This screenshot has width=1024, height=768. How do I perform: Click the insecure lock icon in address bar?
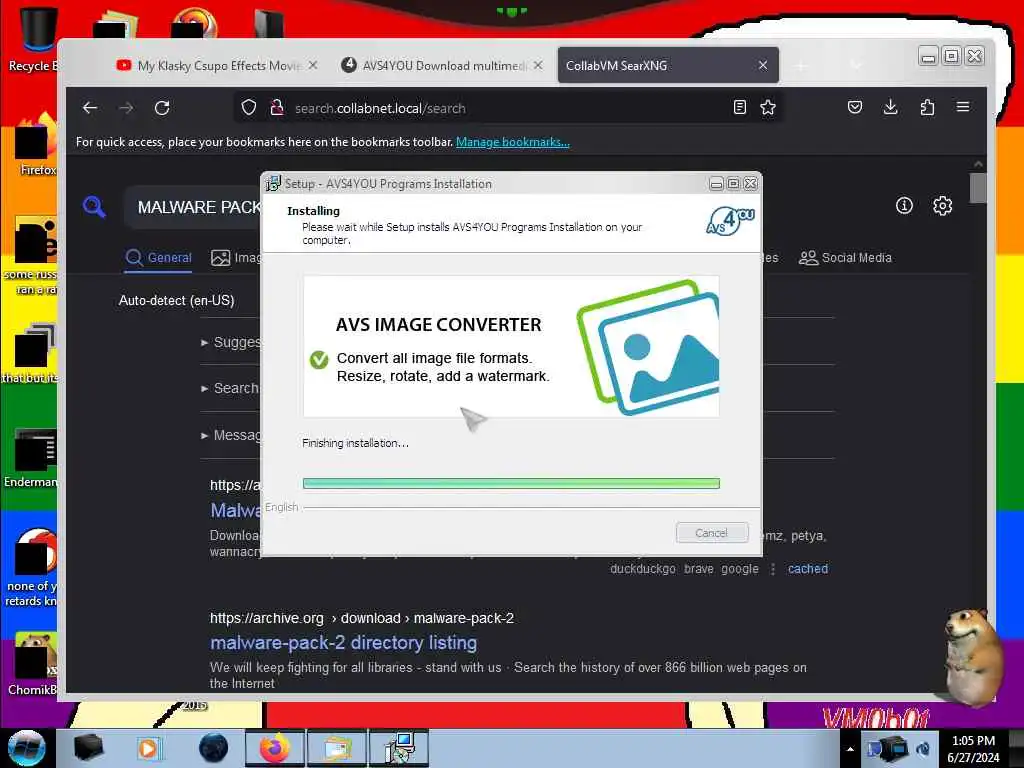[x=277, y=108]
